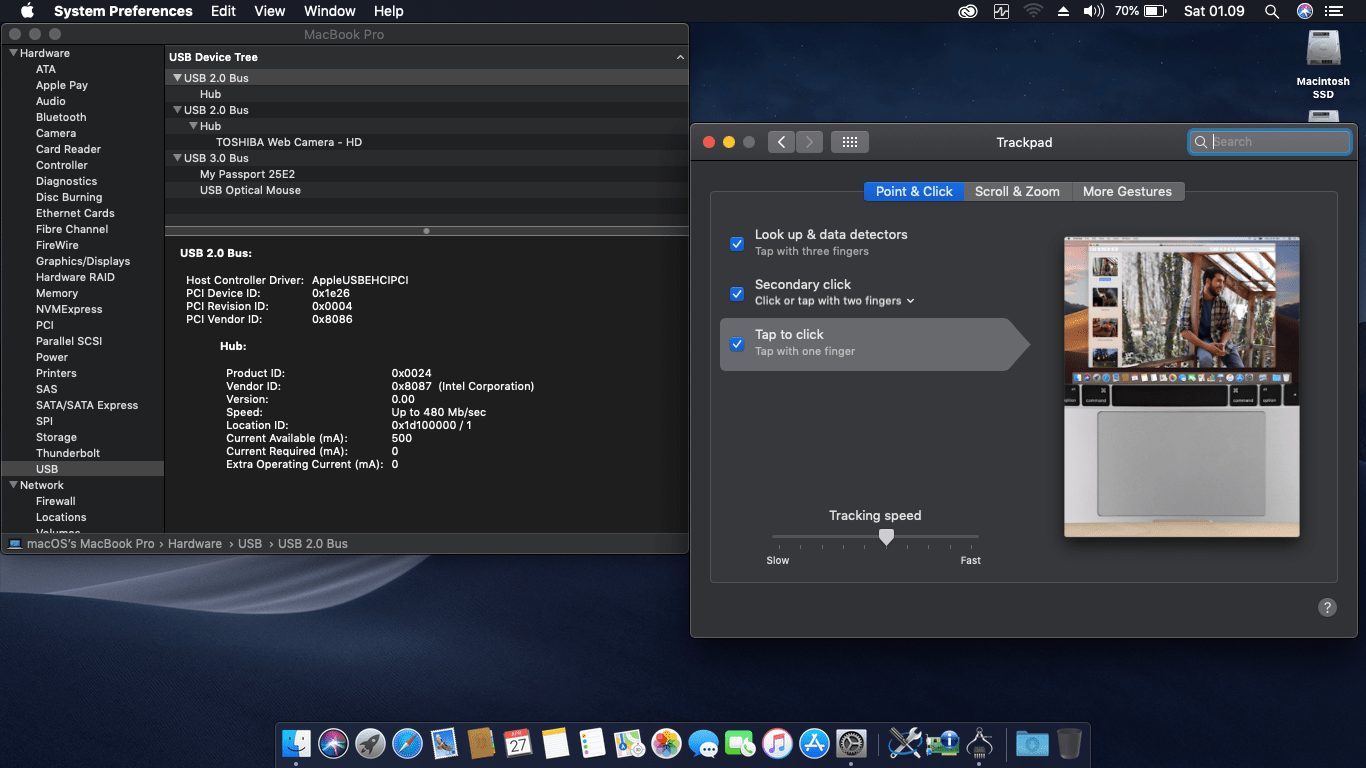Select Thunderbolt in the hardware list
The height and width of the screenshot is (768, 1366).
click(x=68, y=453)
